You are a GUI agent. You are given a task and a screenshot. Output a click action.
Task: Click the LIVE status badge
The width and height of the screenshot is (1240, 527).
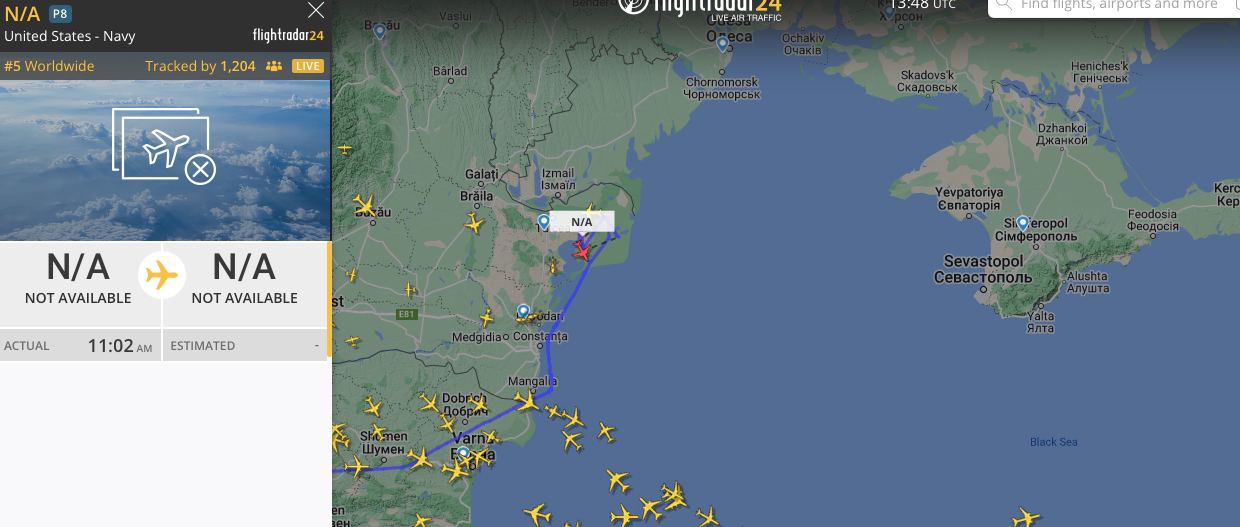308,66
